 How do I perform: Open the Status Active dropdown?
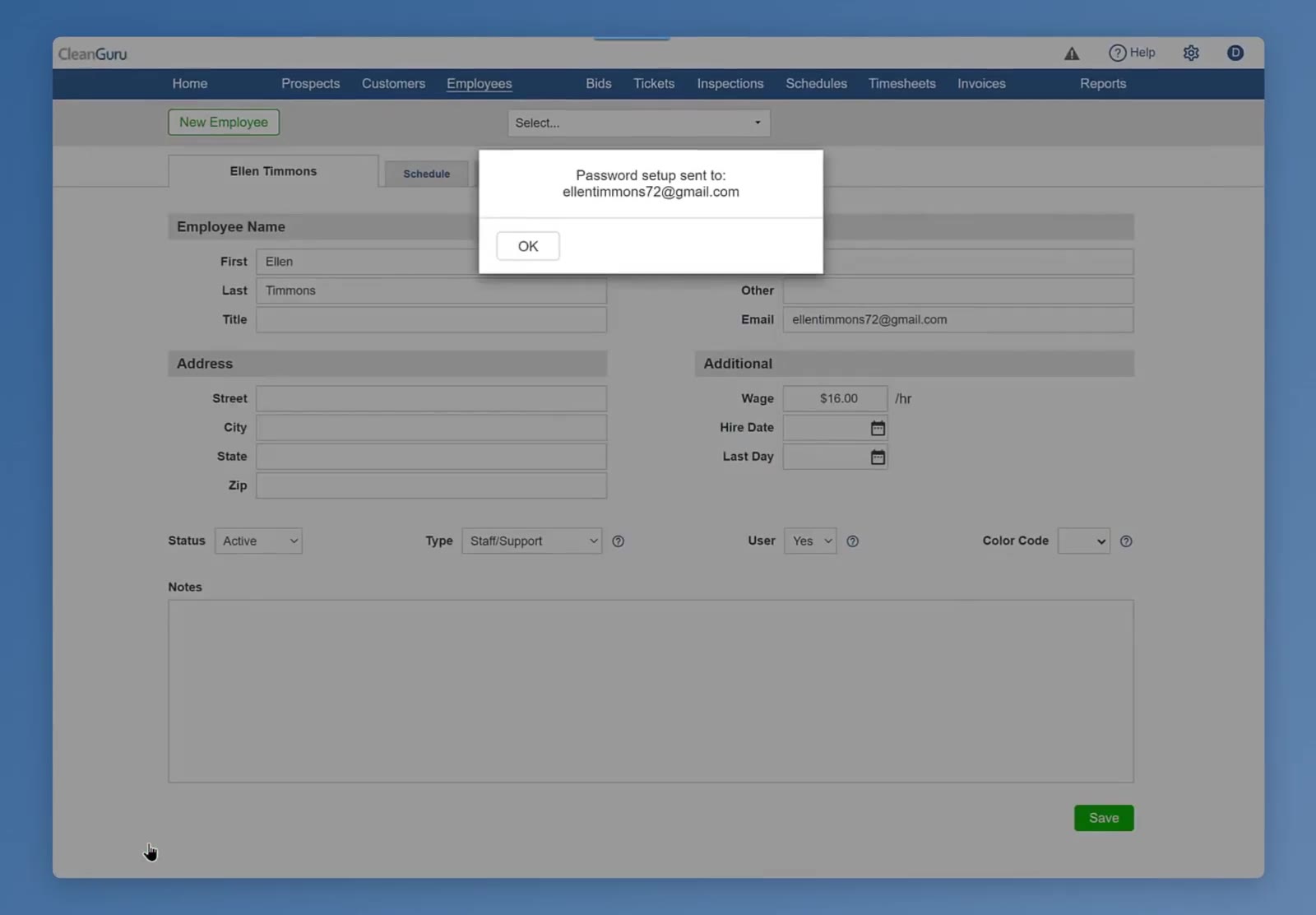click(x=258, y=541)
